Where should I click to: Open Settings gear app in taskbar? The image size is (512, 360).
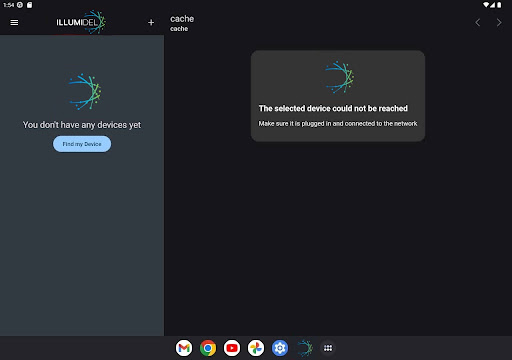(280, 348)
